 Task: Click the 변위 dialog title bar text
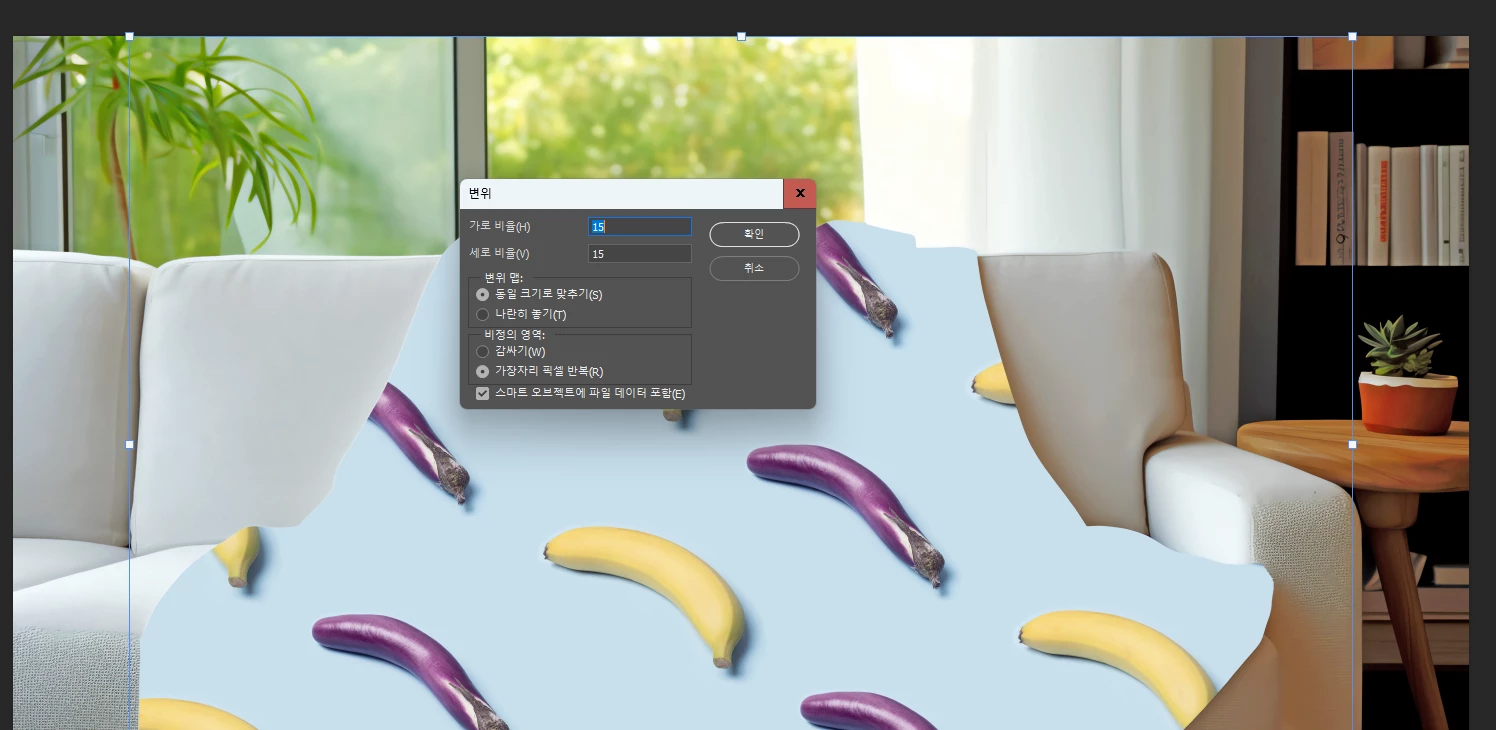[481, 194]
